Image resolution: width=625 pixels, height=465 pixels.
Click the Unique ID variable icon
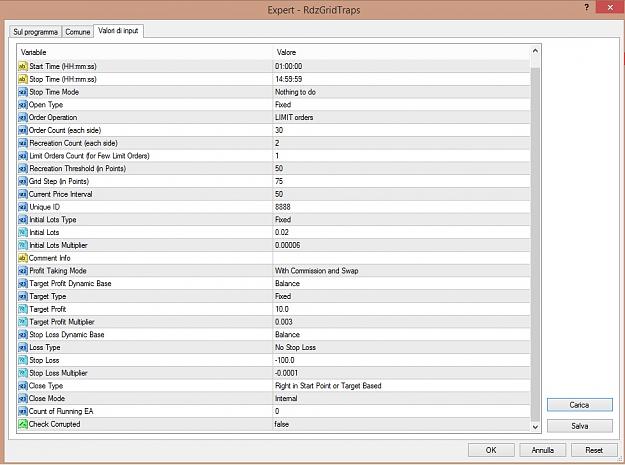pyautogui.click(x=23, y=207)
